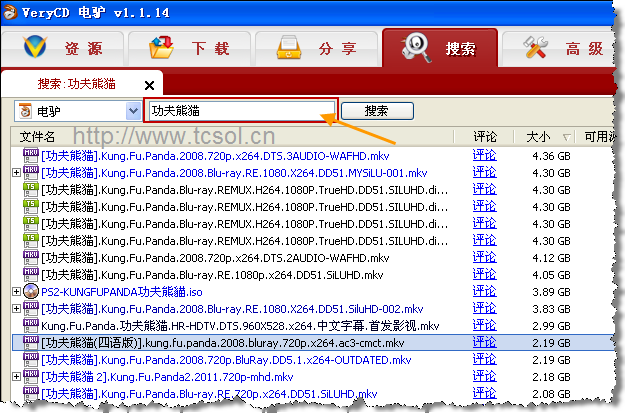Select file 3AUDIO-WAFHD.mkv
Viewport: 625px width, 413px height.
tap(215, 156)
